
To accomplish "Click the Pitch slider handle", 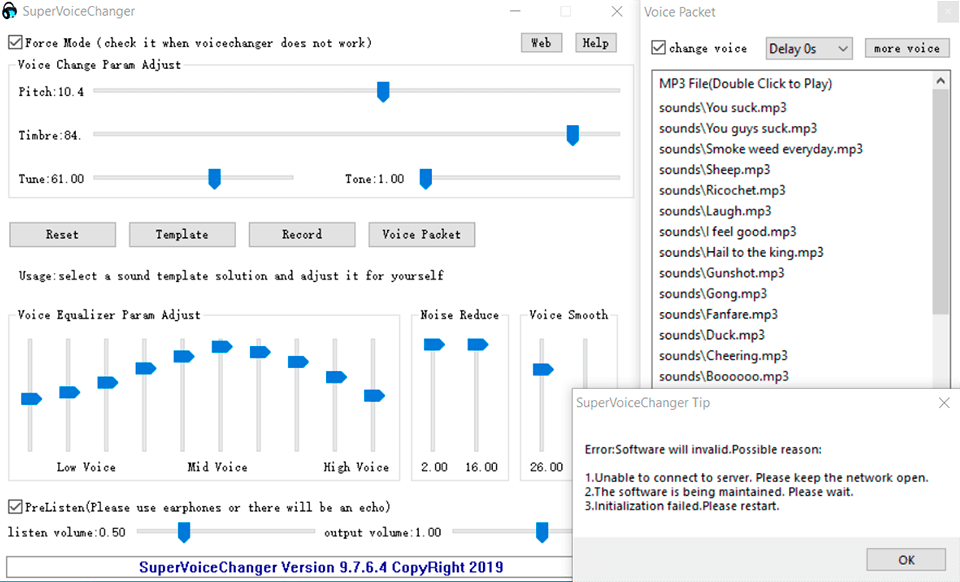I will tap(383, 91).
